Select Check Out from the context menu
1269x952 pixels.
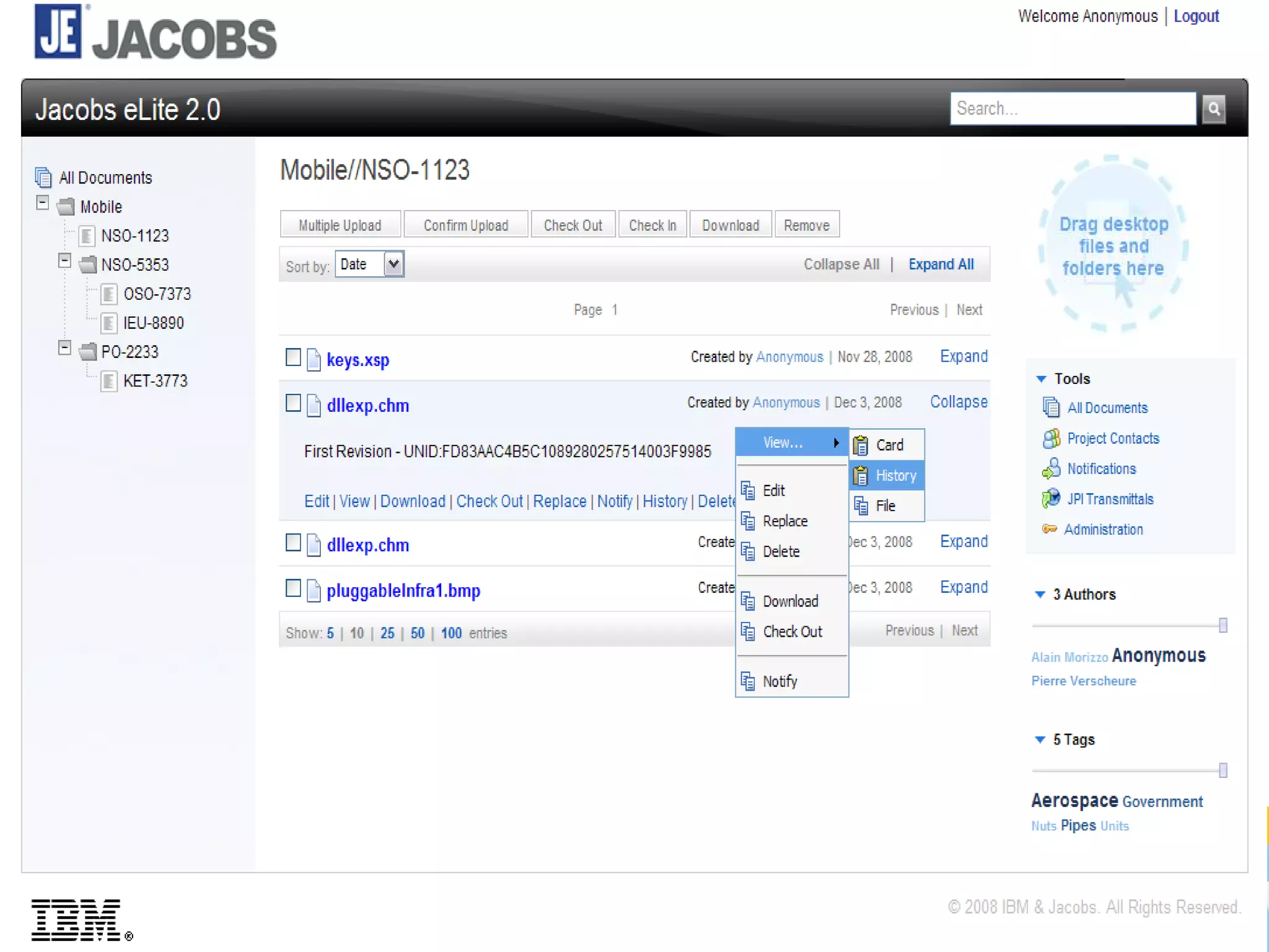point(792,631)
